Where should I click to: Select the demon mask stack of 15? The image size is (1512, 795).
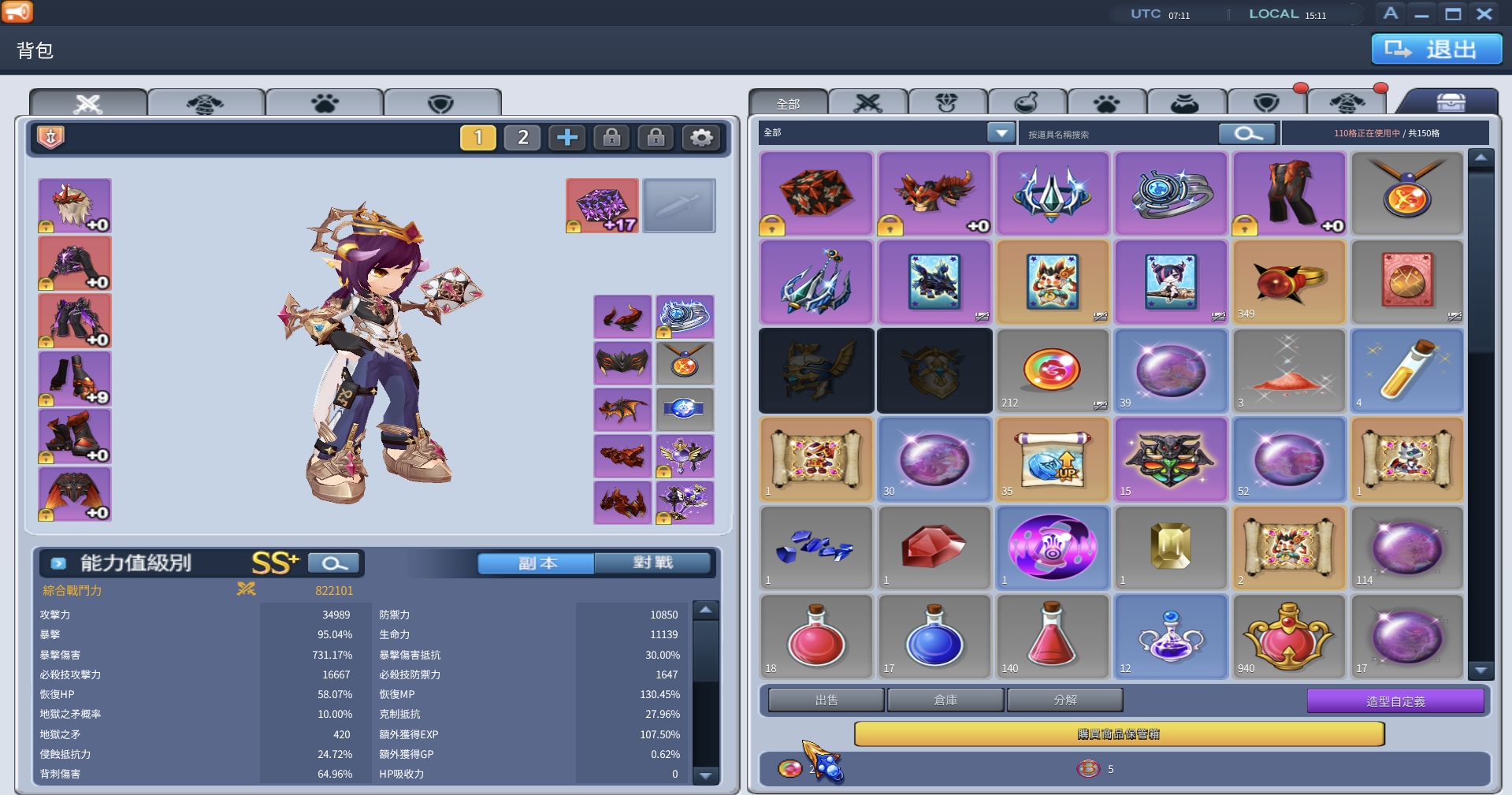tap(1171, 459)
